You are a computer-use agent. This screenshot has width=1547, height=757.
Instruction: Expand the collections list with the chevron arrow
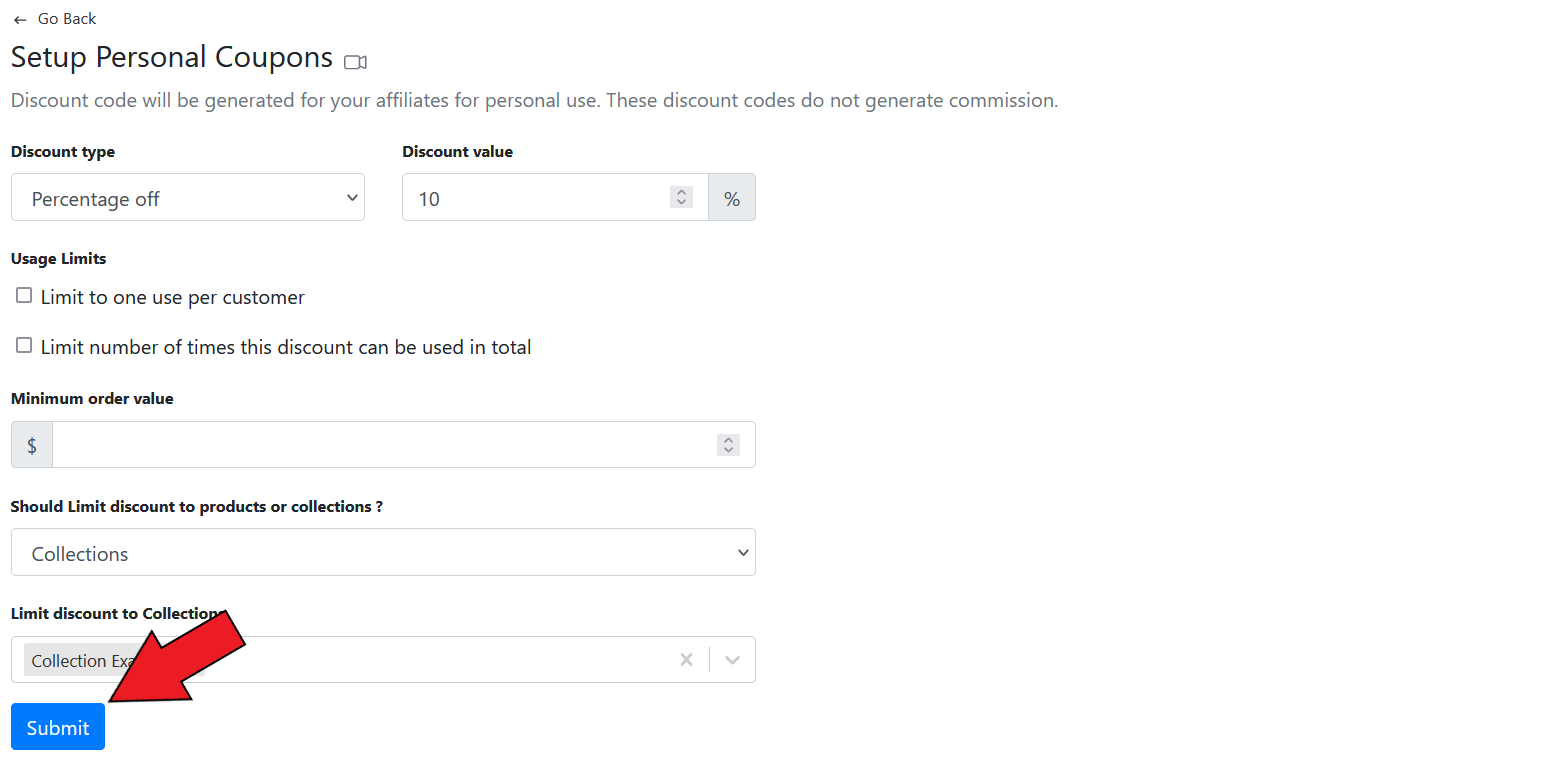pyautogui.click(x=732, y=660)
